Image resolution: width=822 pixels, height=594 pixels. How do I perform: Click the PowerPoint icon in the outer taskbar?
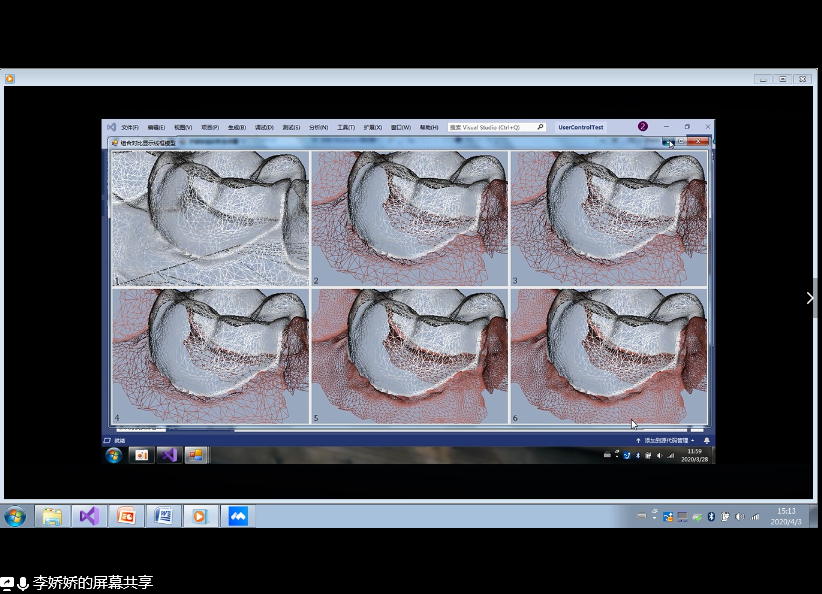(x=126, y=516)
